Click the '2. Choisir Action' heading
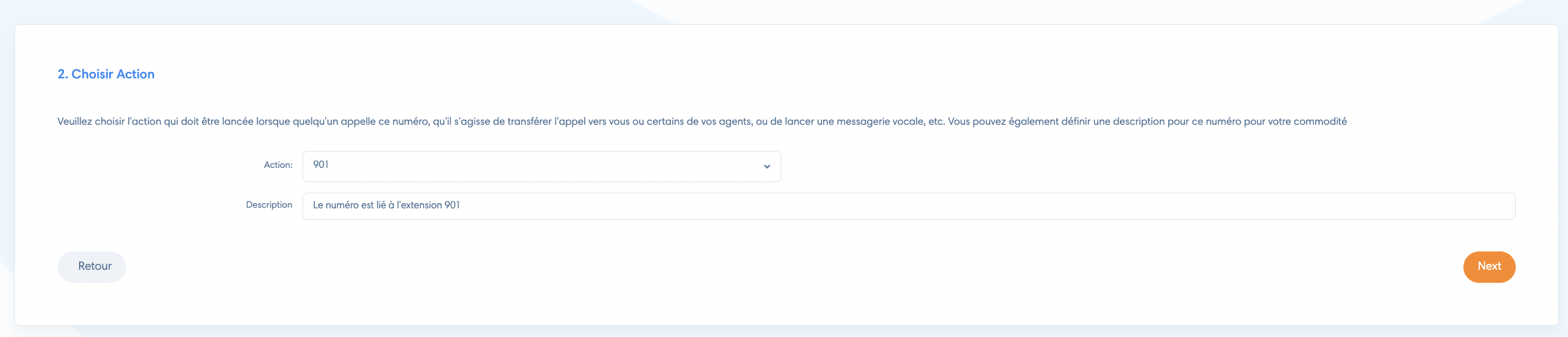The image size is (1568, 337). tap(106, 74)
